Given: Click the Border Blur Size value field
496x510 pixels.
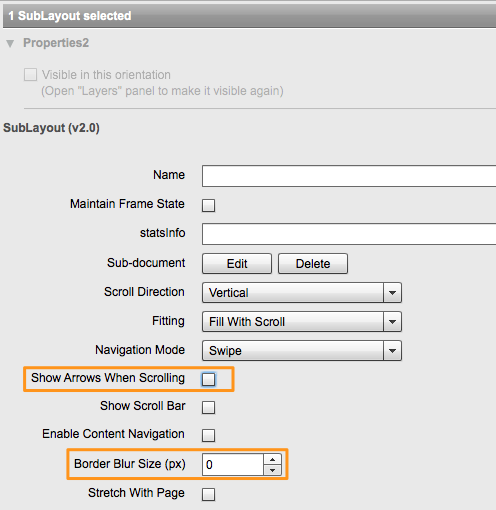Looking at the screenshot, I should pos(233,464).
